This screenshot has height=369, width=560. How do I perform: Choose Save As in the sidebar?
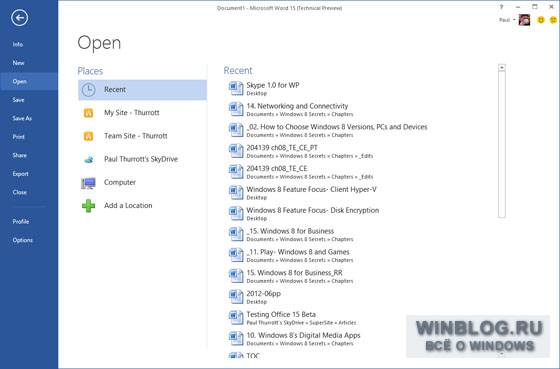[x=22, y=119]
